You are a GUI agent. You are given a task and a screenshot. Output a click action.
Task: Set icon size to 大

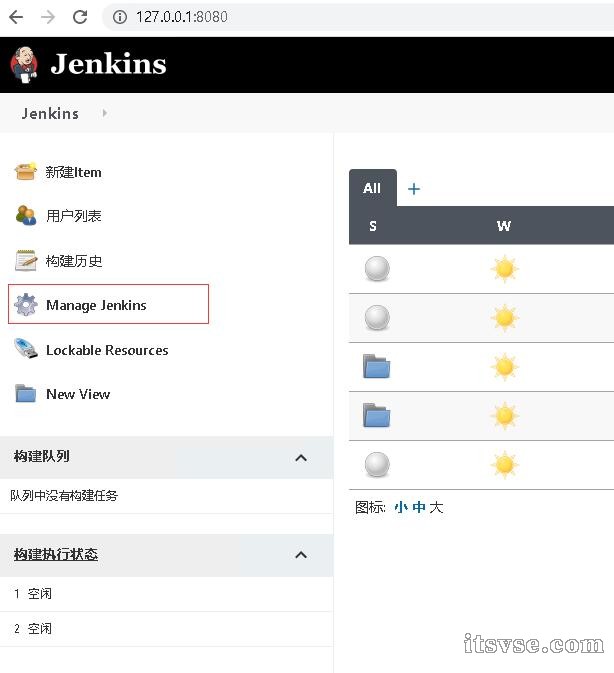coord(436,507)
